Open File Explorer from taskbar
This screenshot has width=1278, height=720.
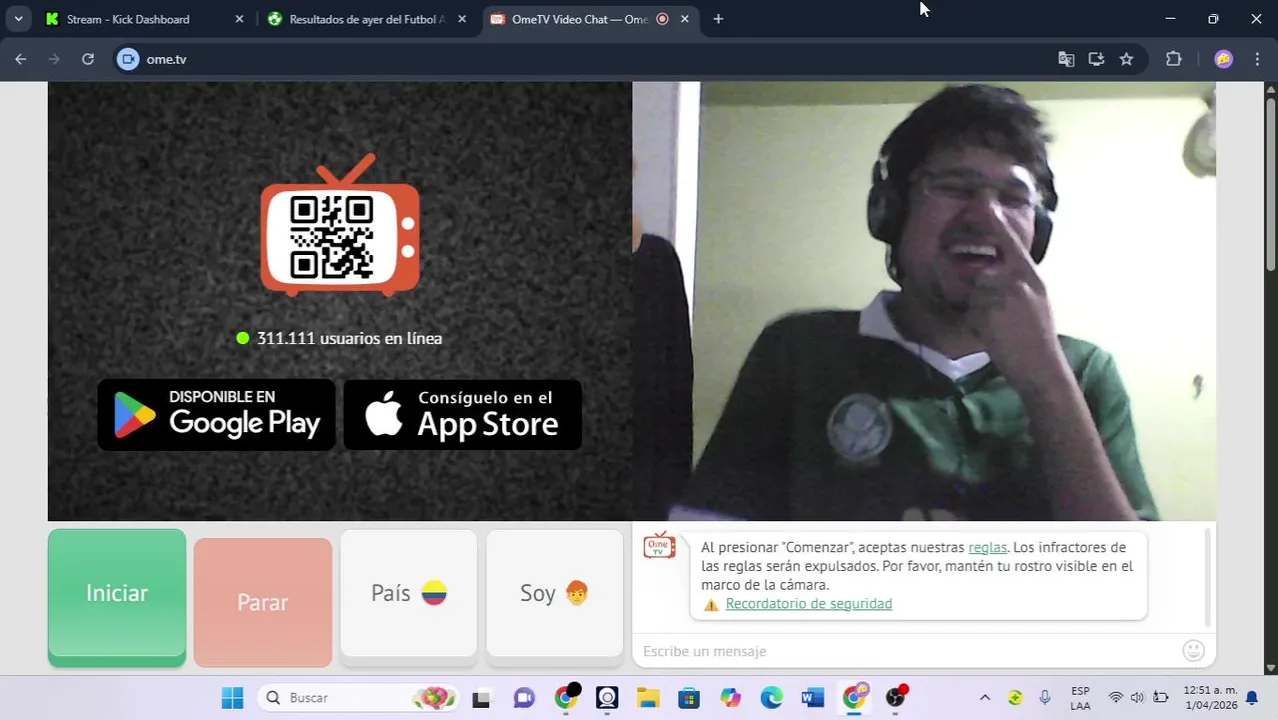(648, 698)
